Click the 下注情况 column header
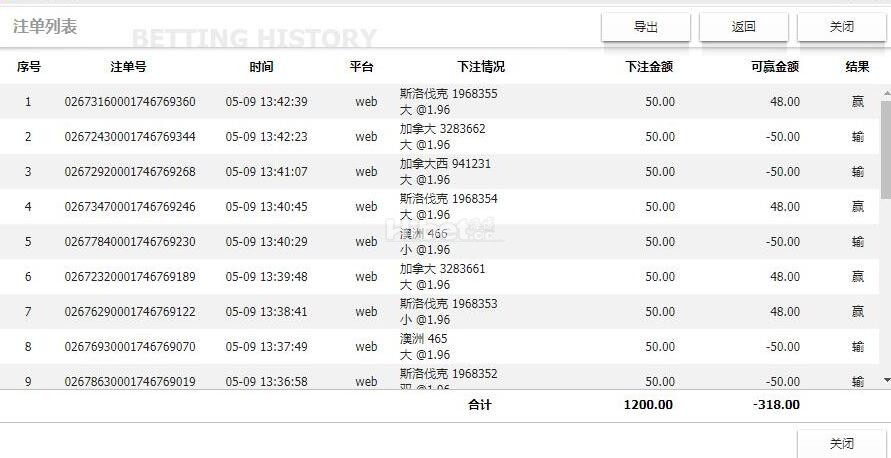Viewport: 891px width, 458px height. pos(480,67)
